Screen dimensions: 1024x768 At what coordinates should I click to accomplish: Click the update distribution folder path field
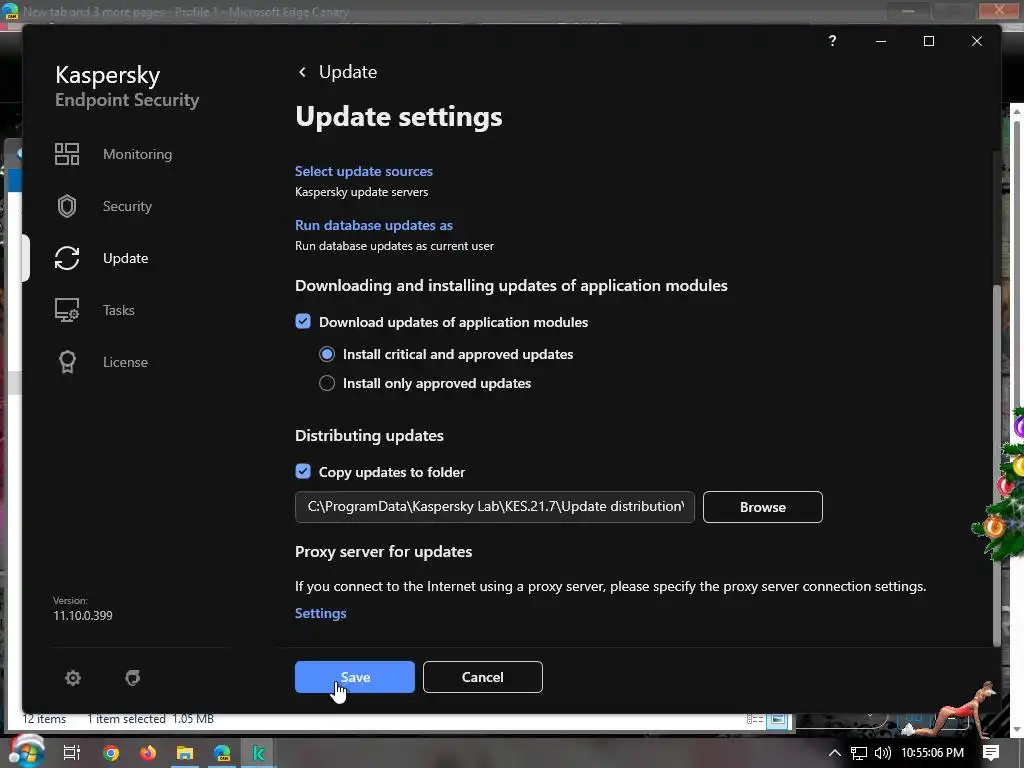click(495, 507)
